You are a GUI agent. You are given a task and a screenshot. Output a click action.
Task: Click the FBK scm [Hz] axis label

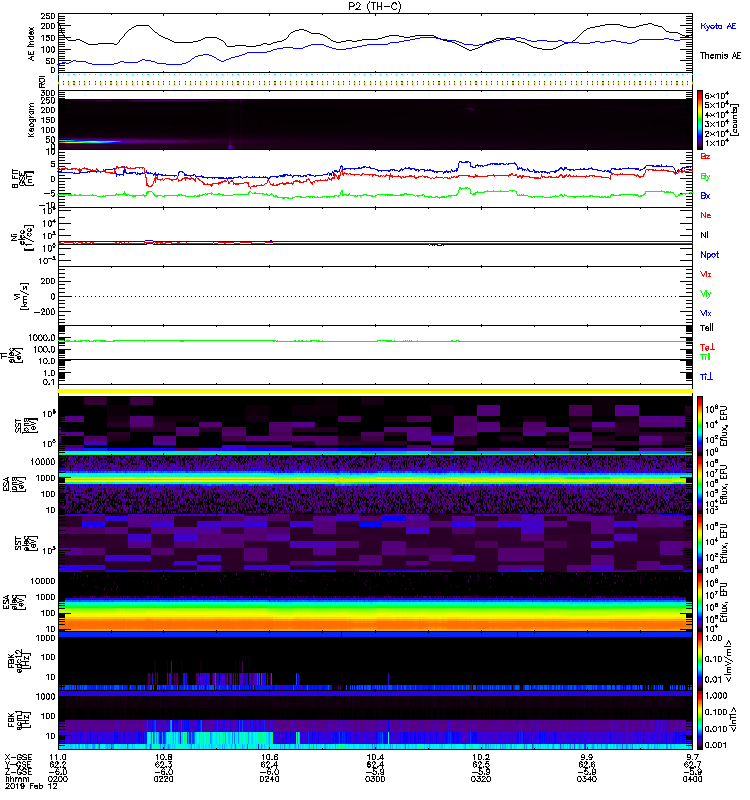19,720
